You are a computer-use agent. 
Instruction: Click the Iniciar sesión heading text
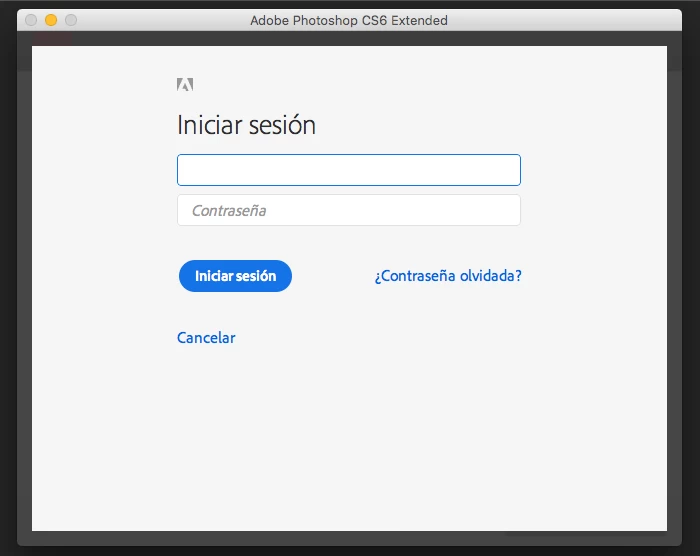[246, 125]
